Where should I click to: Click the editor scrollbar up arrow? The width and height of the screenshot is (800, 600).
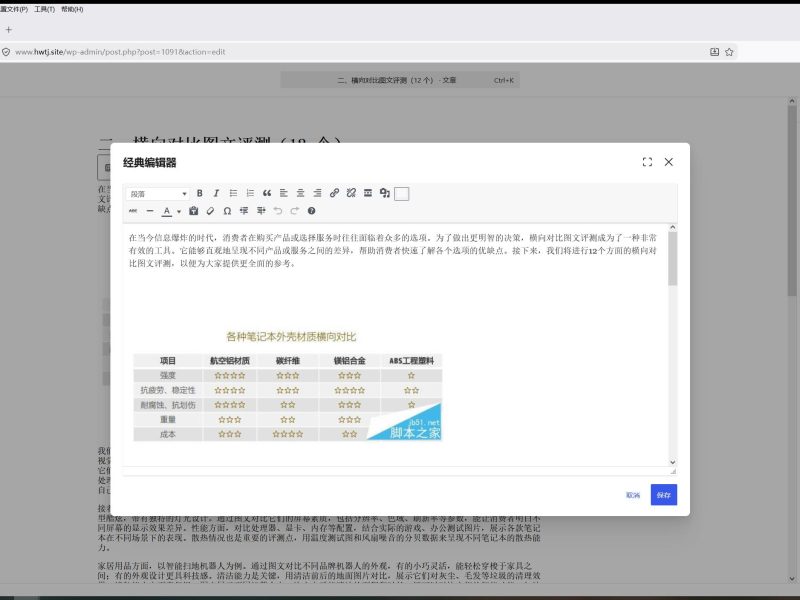[x=672, y=227]
